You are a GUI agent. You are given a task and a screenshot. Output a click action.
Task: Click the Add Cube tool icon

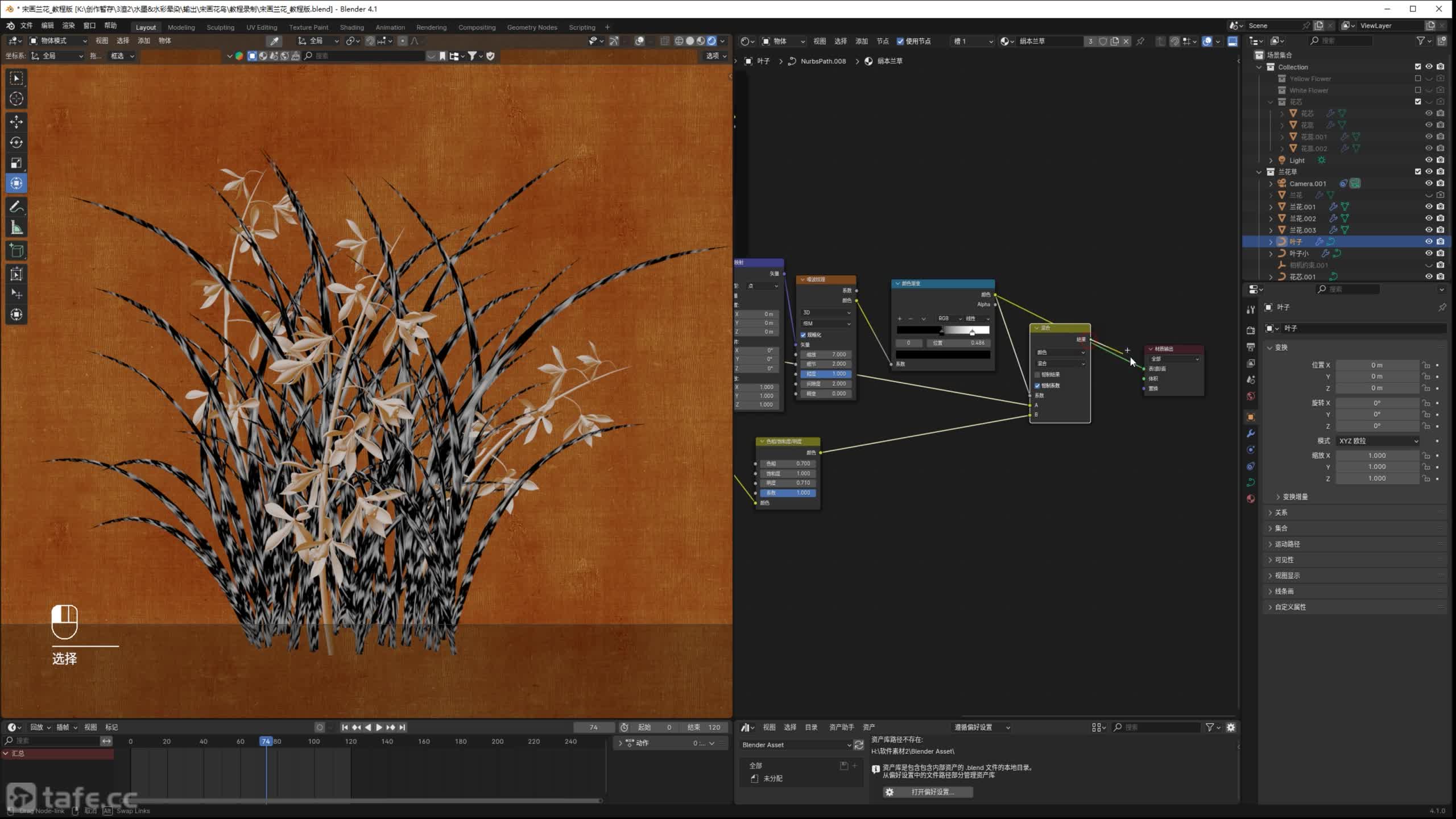tap(16, 251)
